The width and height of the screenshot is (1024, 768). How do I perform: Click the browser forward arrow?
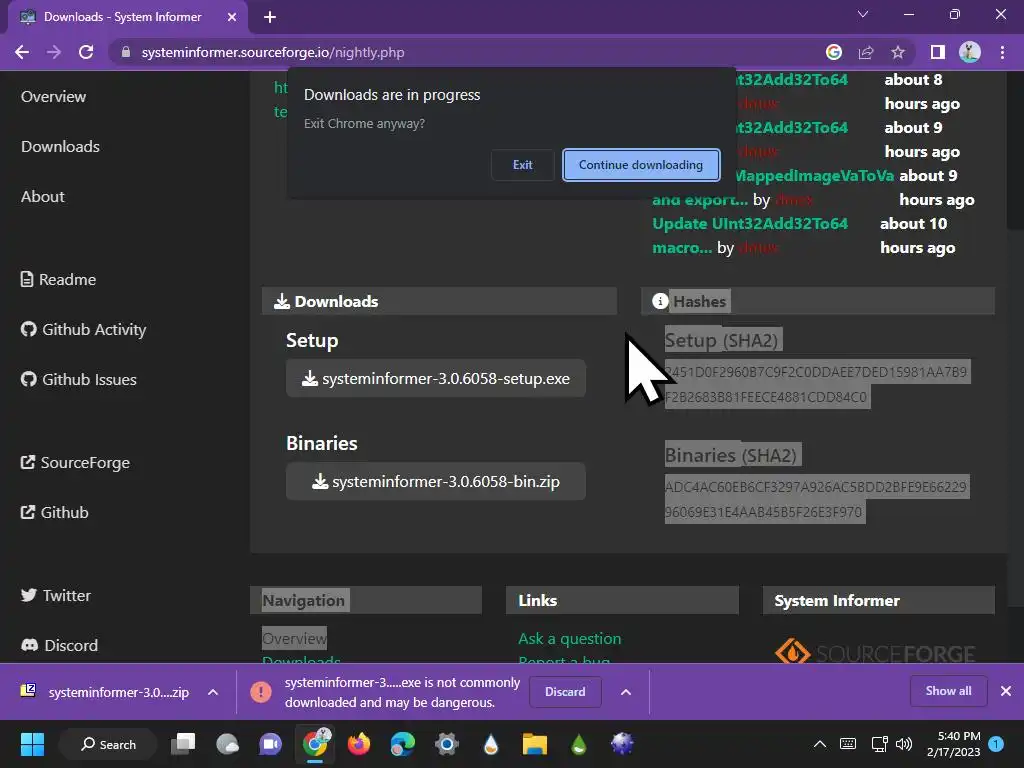tap(54, 52)
